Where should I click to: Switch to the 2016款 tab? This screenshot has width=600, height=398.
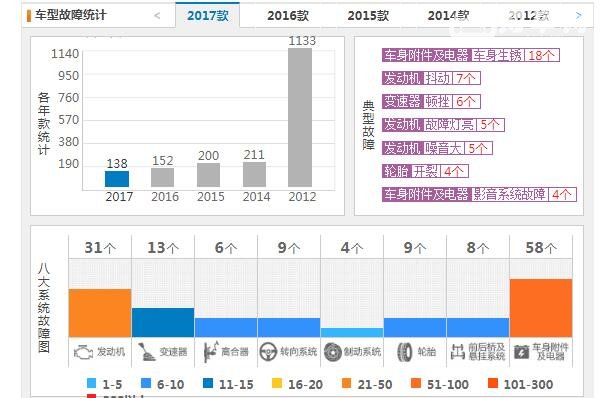point(288,16)
